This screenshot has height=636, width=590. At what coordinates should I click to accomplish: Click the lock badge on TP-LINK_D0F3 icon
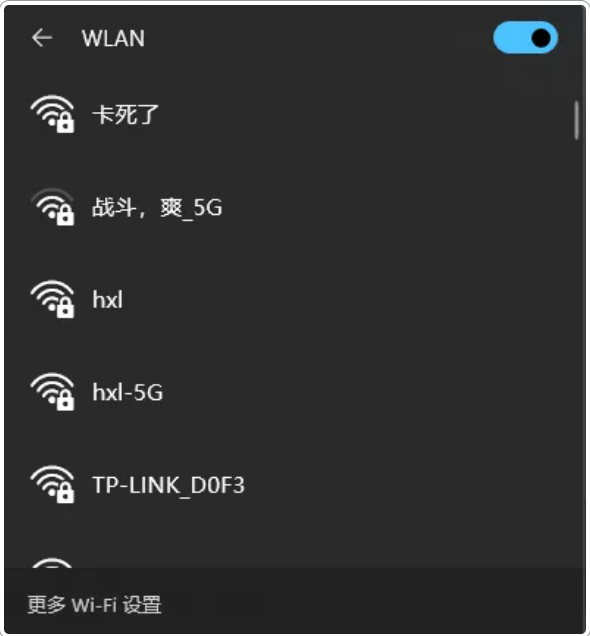[65, 494]
